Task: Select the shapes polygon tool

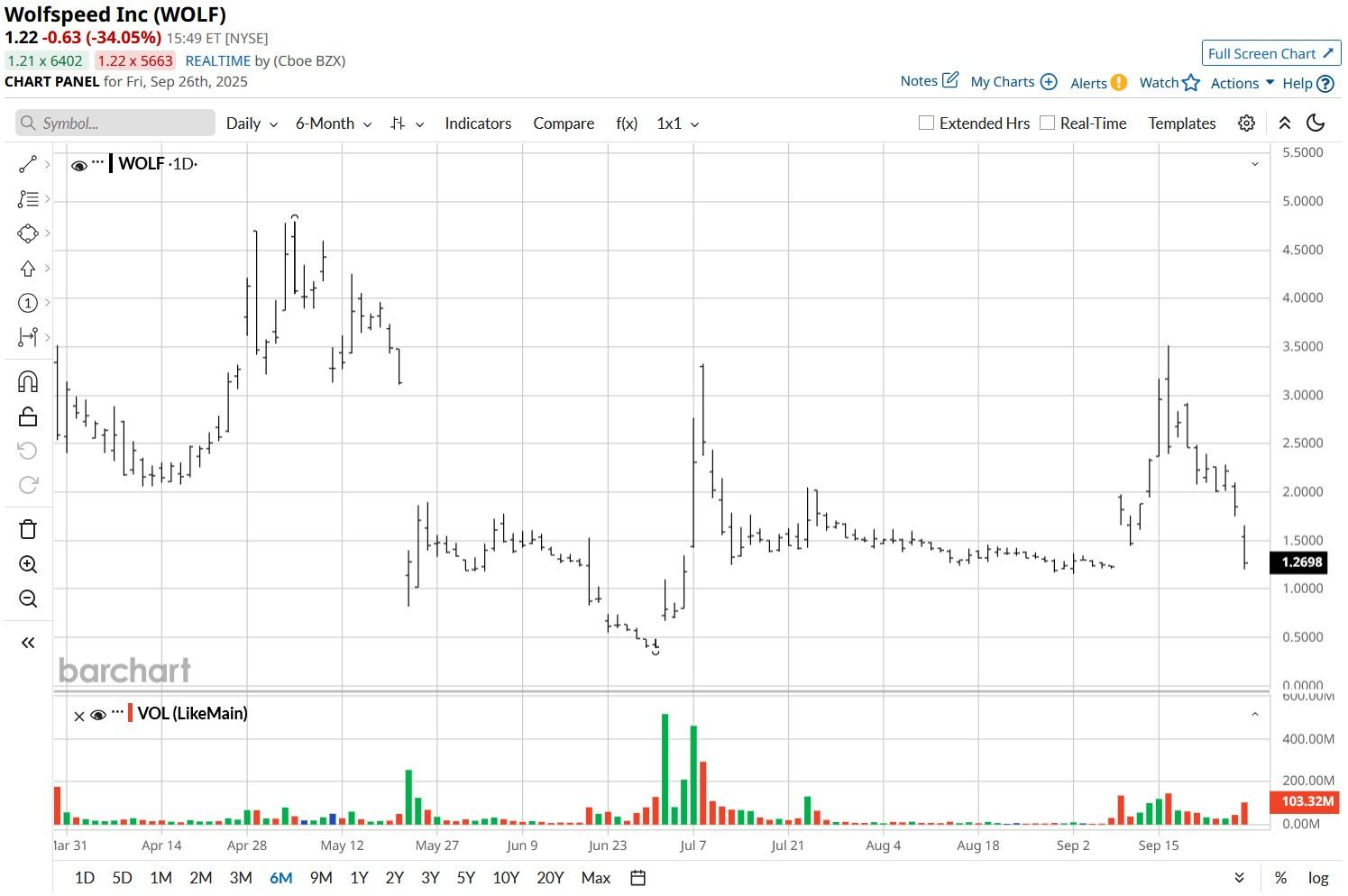Action: [27, 233]
